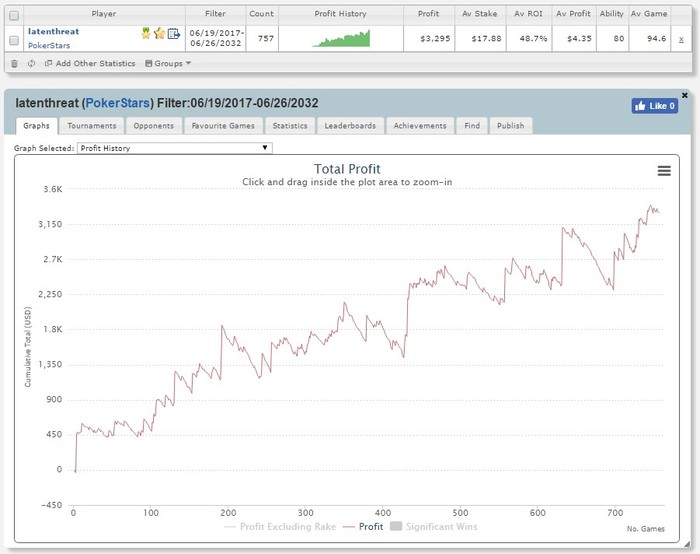Open the Groups dropdown
Viewport: 700px width, 554px height.
168,63
